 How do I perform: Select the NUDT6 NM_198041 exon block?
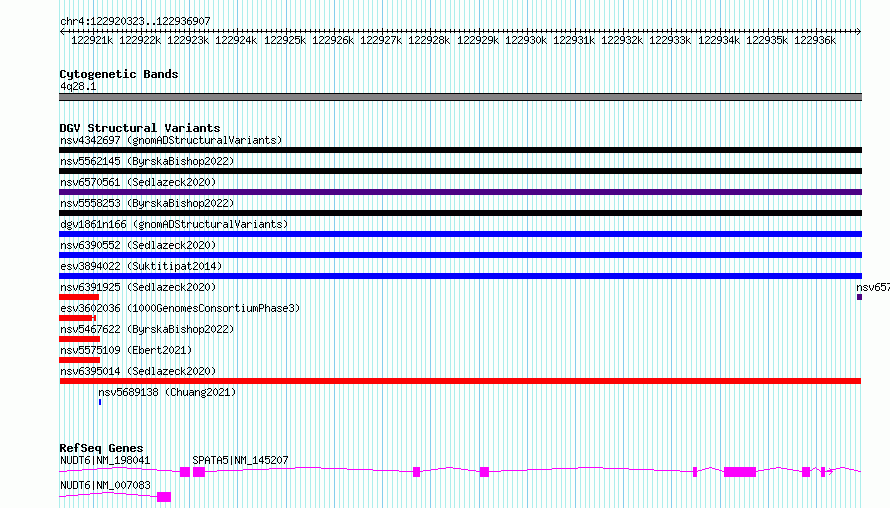[x=185, y=472]
